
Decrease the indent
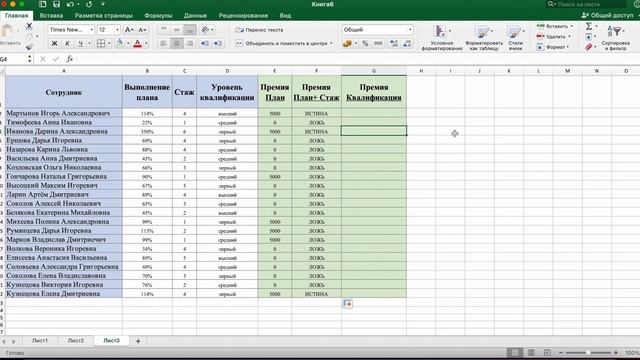(x=205, y=43)
